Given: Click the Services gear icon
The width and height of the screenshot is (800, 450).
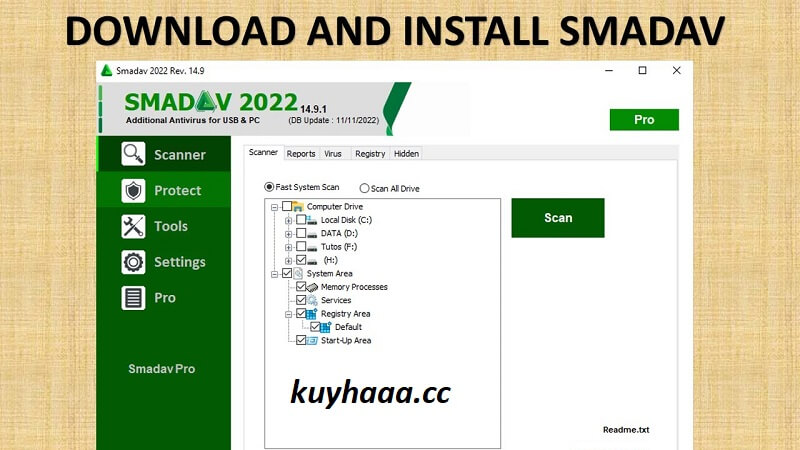Looking at the screenshot, I should click(x=312, y=301).
